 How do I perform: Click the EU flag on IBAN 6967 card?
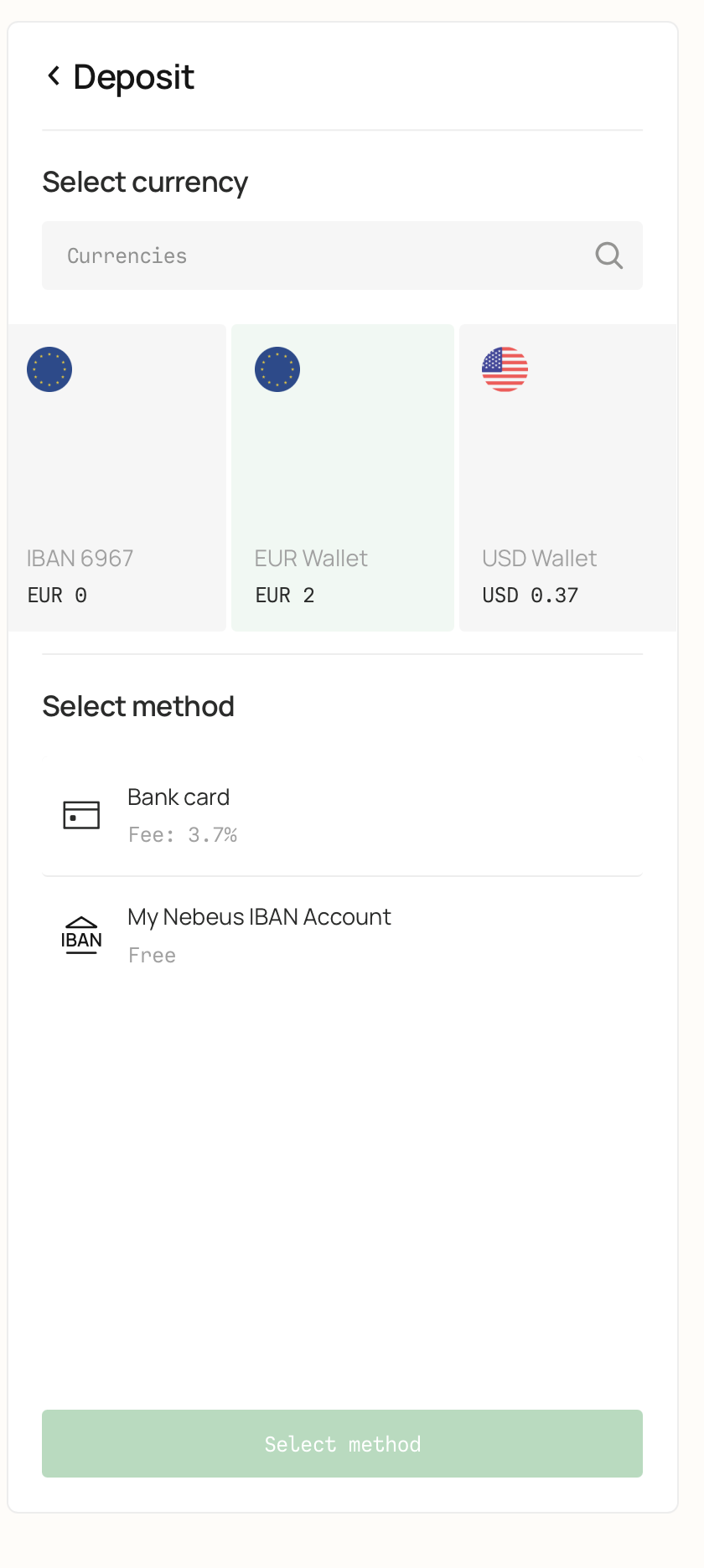[x=49, y=369]
